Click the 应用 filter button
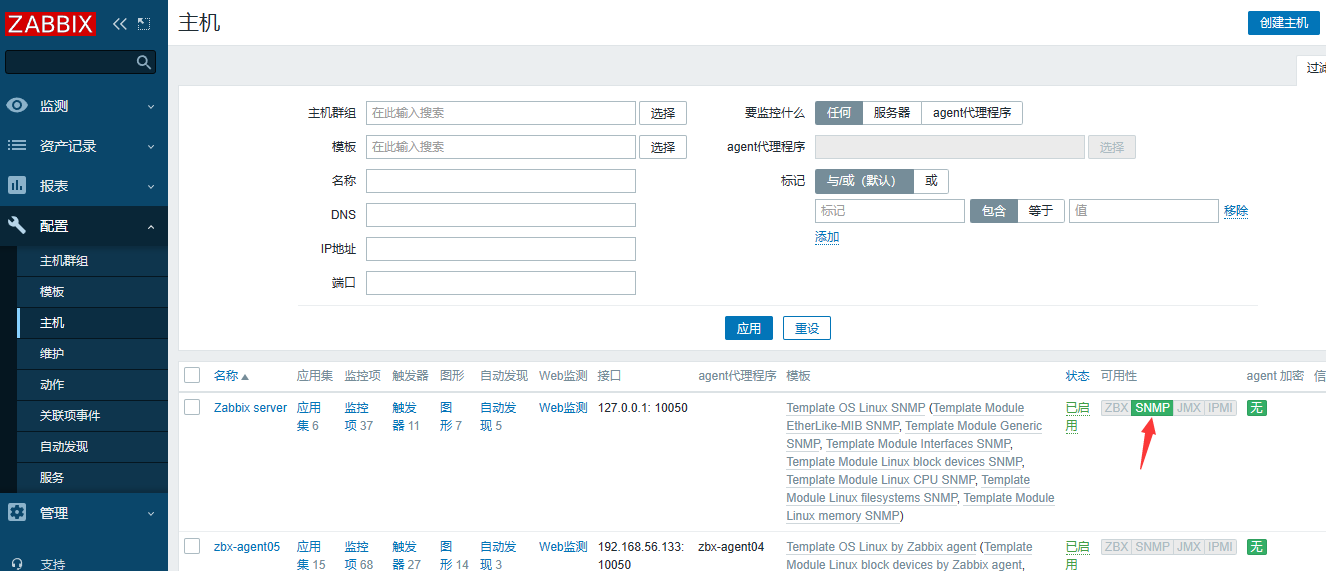1326x571 pixels. [749, 328]
